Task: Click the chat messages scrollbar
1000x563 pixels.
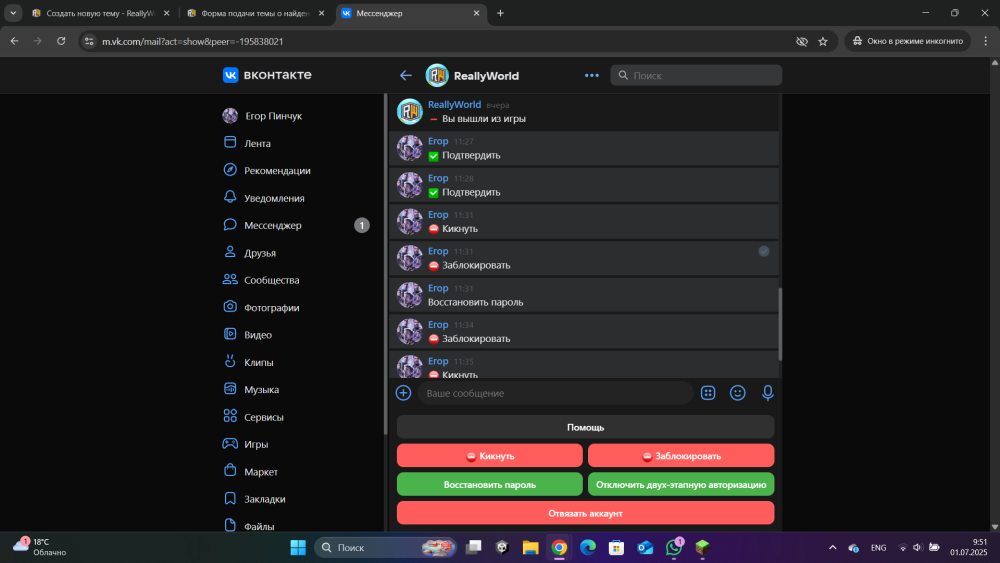Action: 779,324
